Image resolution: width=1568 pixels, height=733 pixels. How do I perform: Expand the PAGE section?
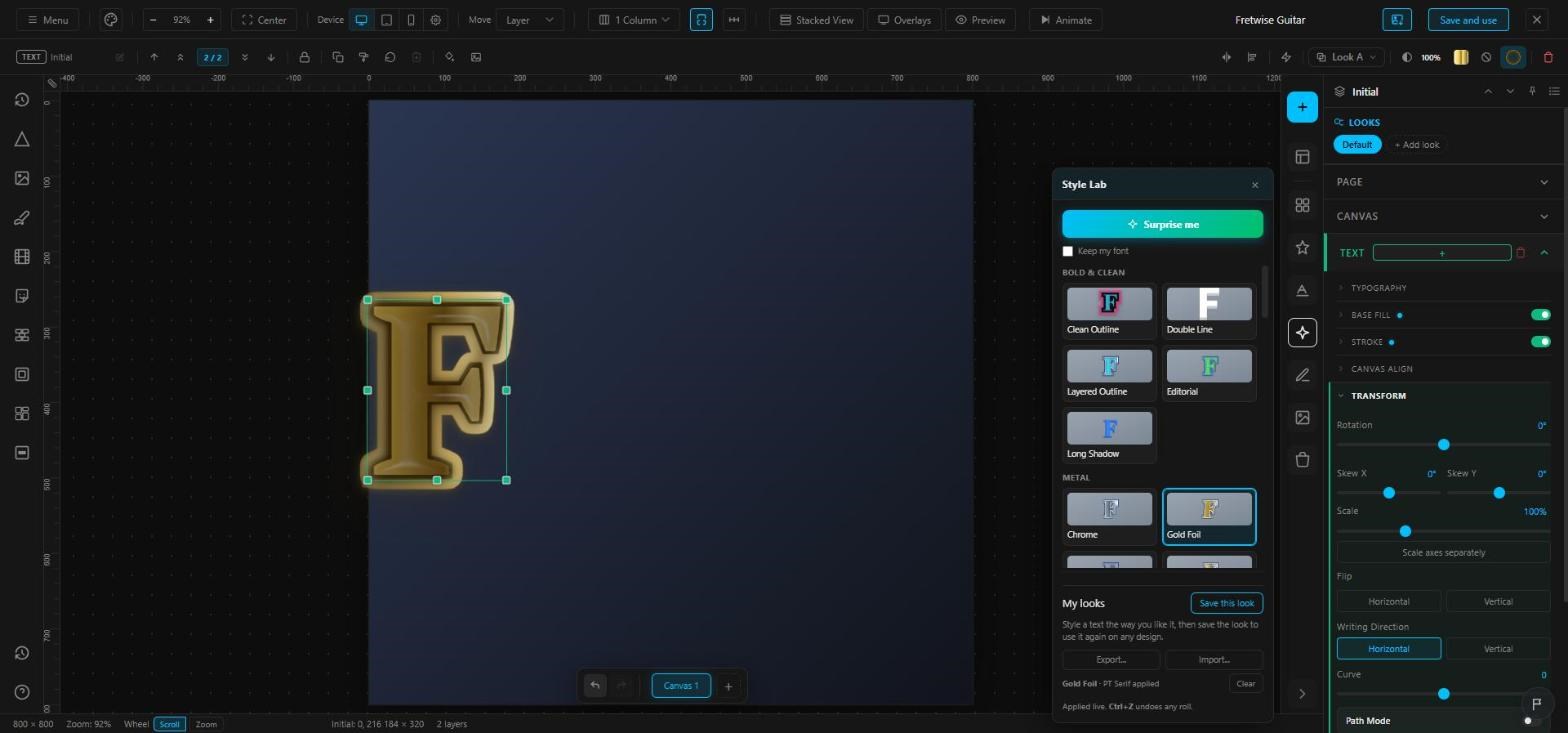(x=1443, y=182)
